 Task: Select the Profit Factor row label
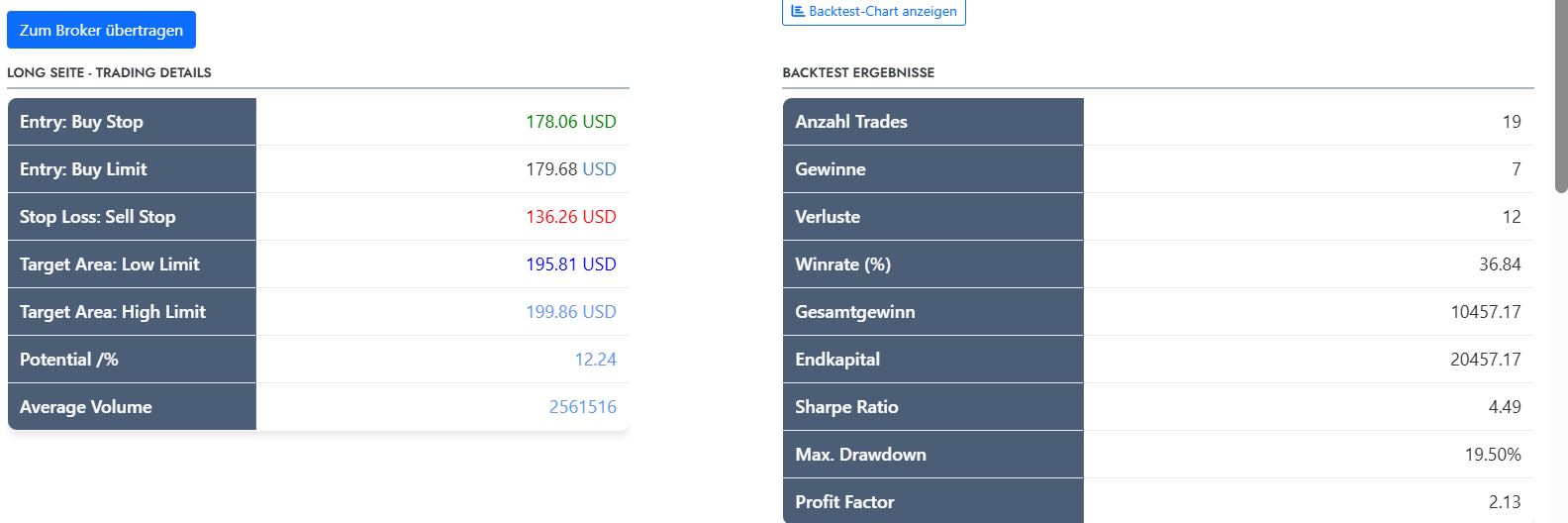coord(844,502)
